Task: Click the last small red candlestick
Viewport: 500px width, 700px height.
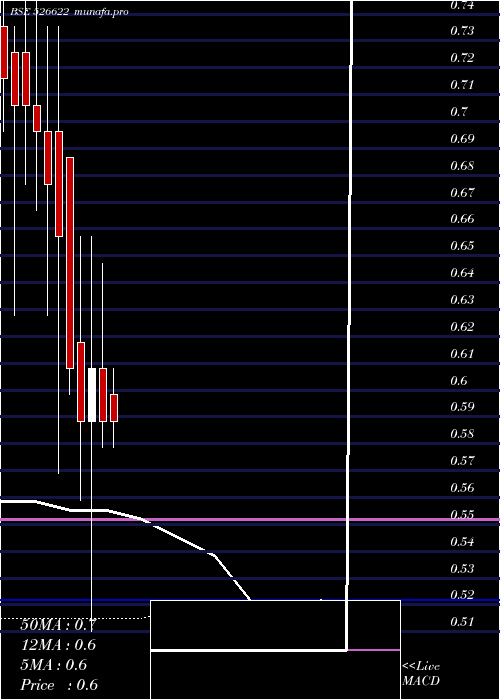Action: (114, 408)
